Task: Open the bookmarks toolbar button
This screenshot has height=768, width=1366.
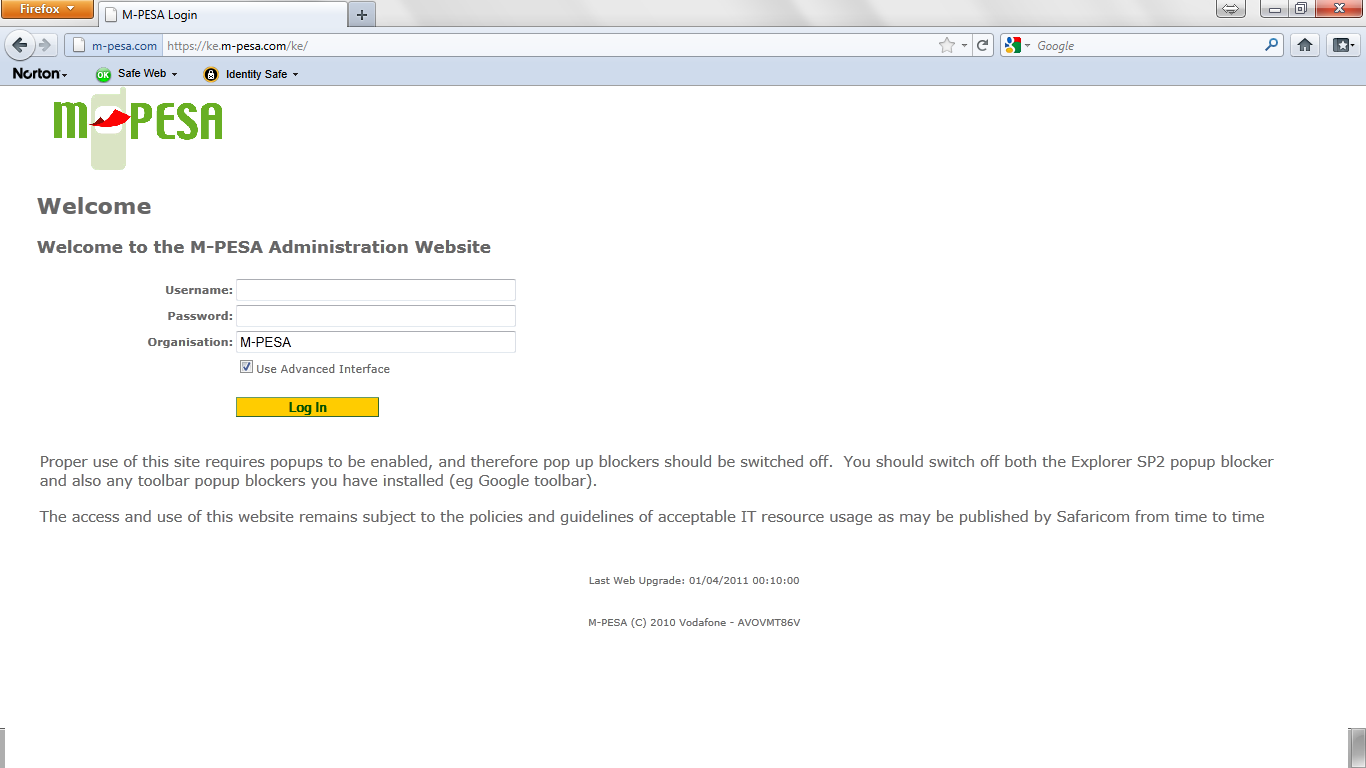Action: 1342,45
